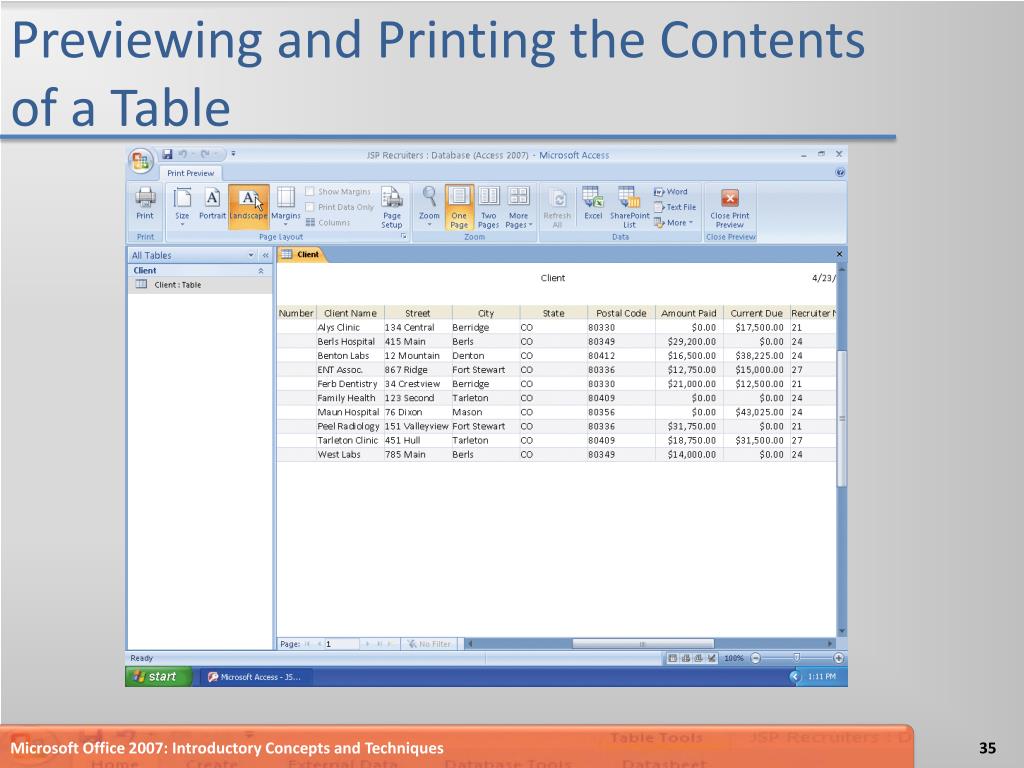This screenshot has height=768, width=1024.
Task: Choose Portrait orientation
Action: (212, 204)
